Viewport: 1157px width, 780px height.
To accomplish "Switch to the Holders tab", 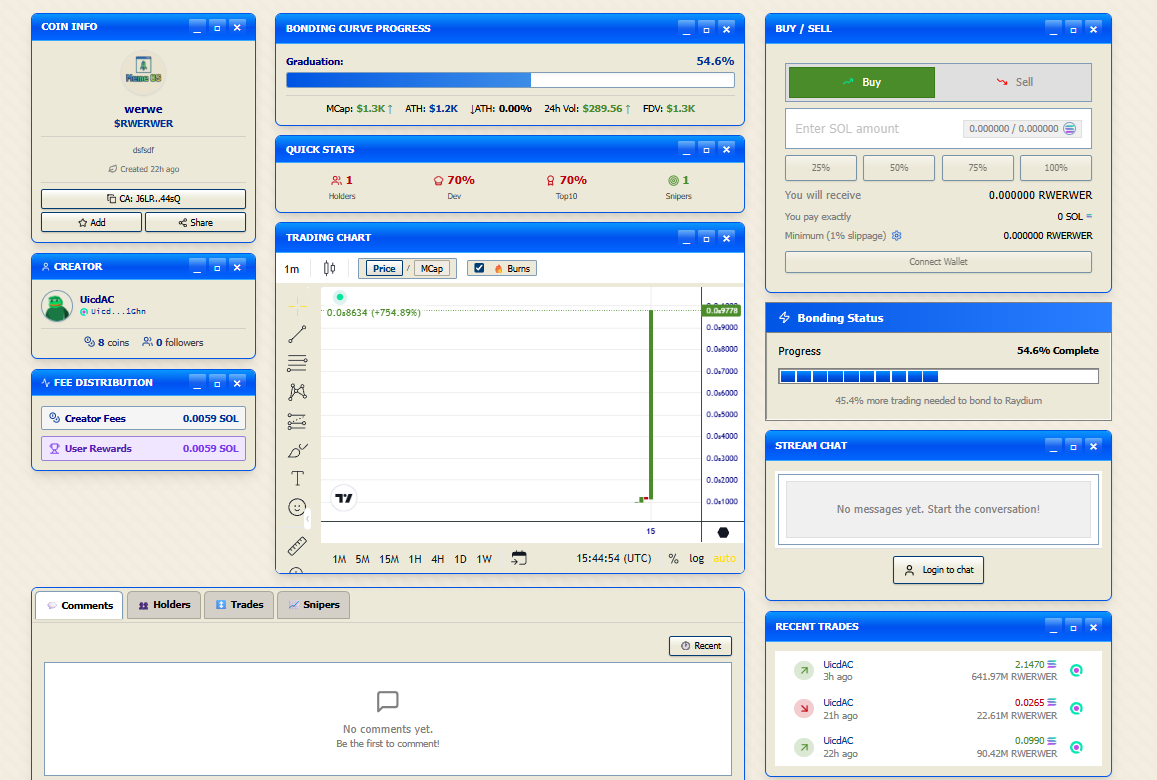I will [164, 605].
